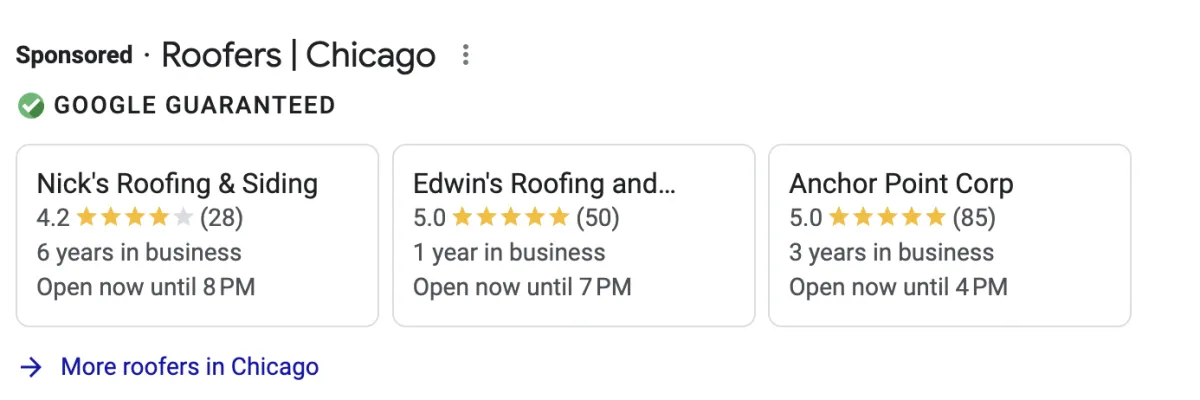
Task: Click the Sponsored label
Action: pyautogui.click(x=74, y=55)
